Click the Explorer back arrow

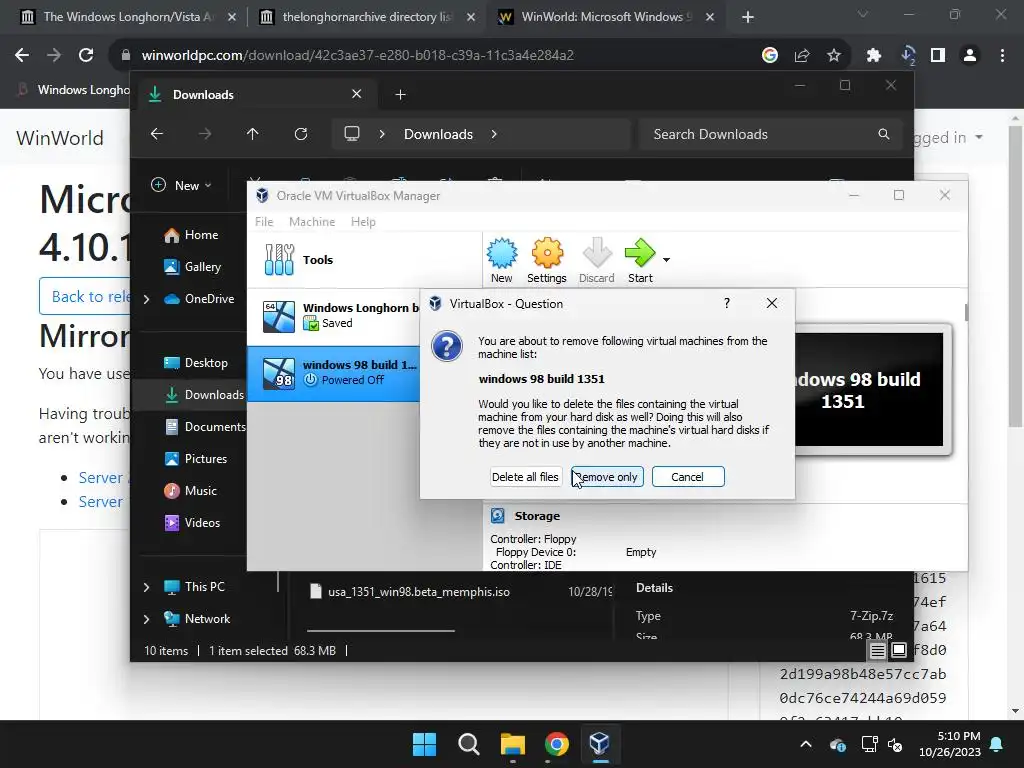pyautogui.click(x=157, y=134)
